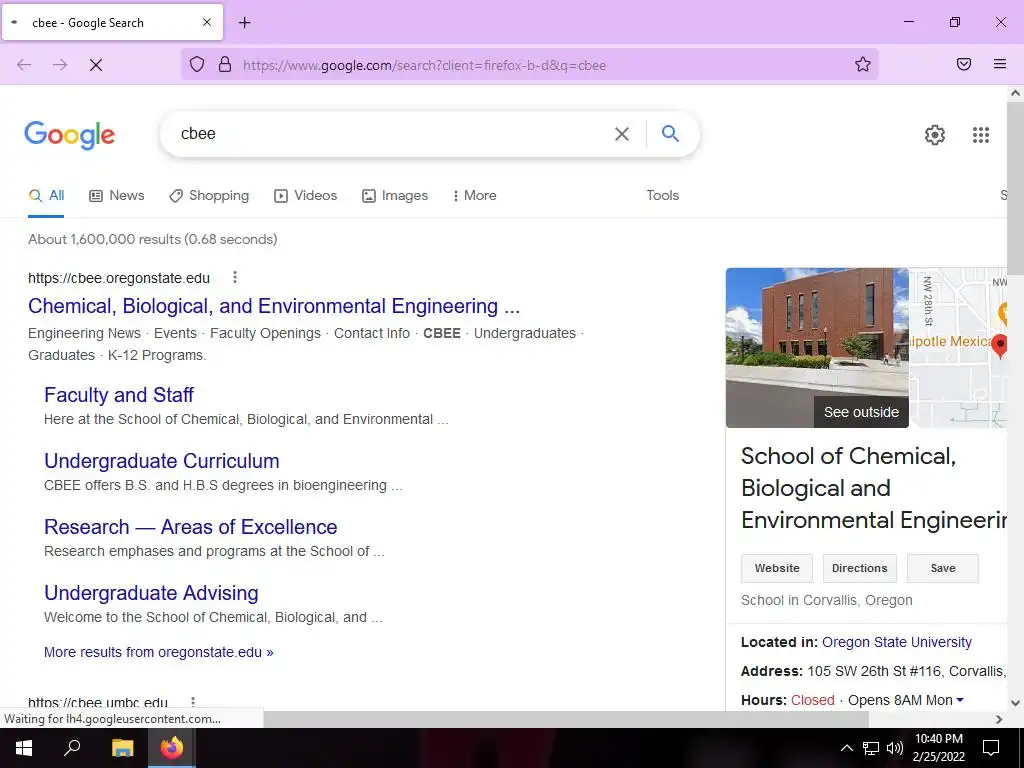
Task: Select the All results tab
Action: [46, 195]
